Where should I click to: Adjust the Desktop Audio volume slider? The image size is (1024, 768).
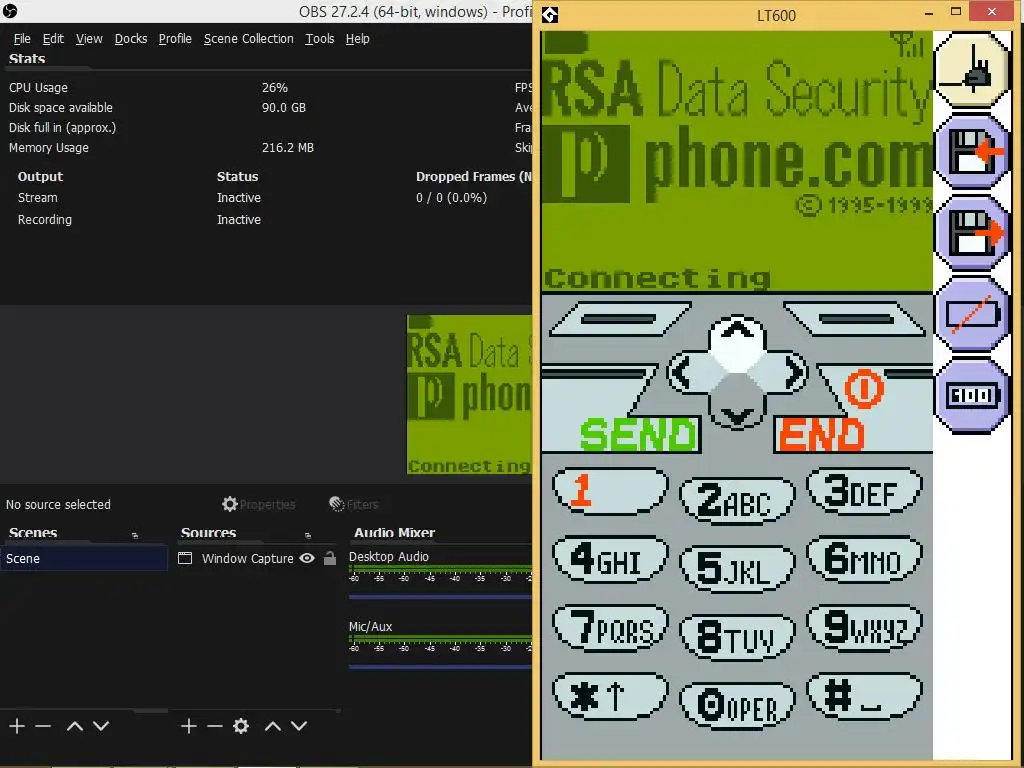tap(441, 596)
